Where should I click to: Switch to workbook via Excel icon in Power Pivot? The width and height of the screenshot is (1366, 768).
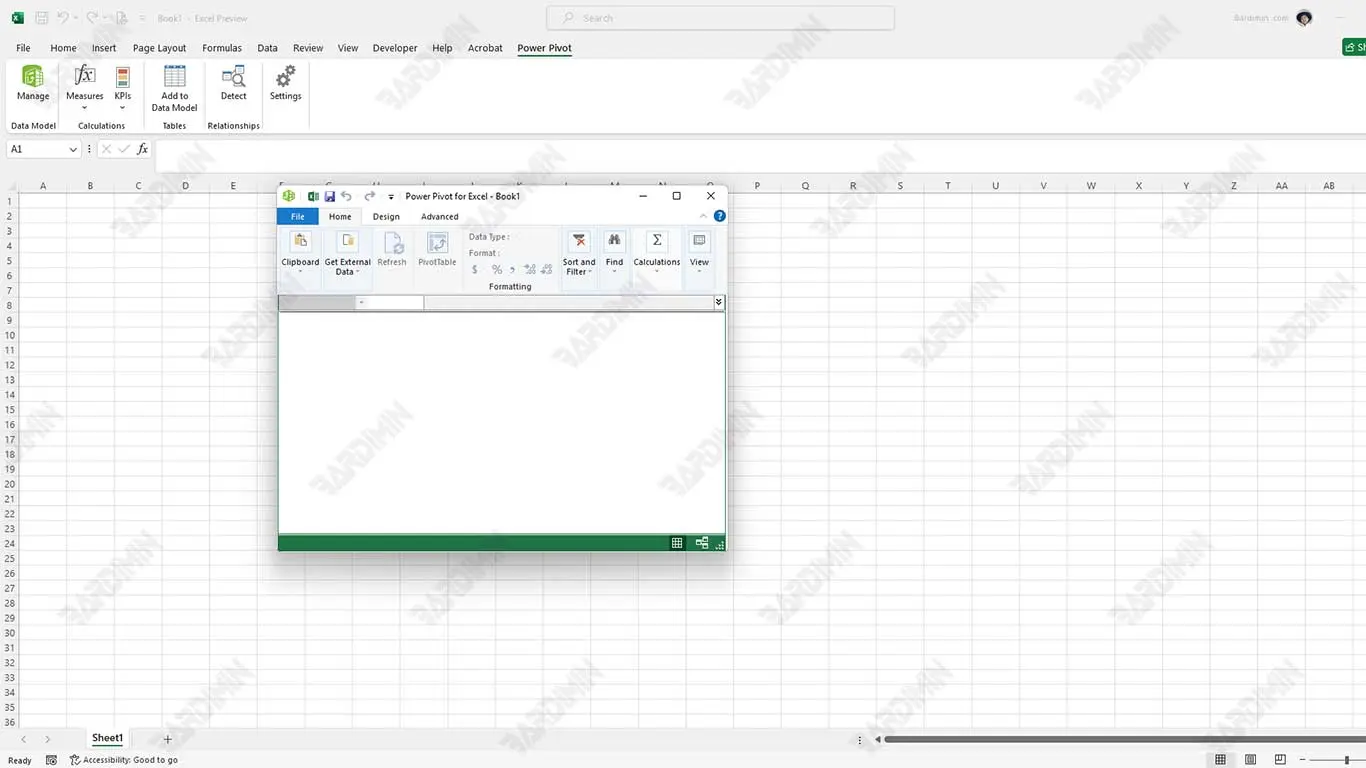pyautogui.click(x=313, y=197)
